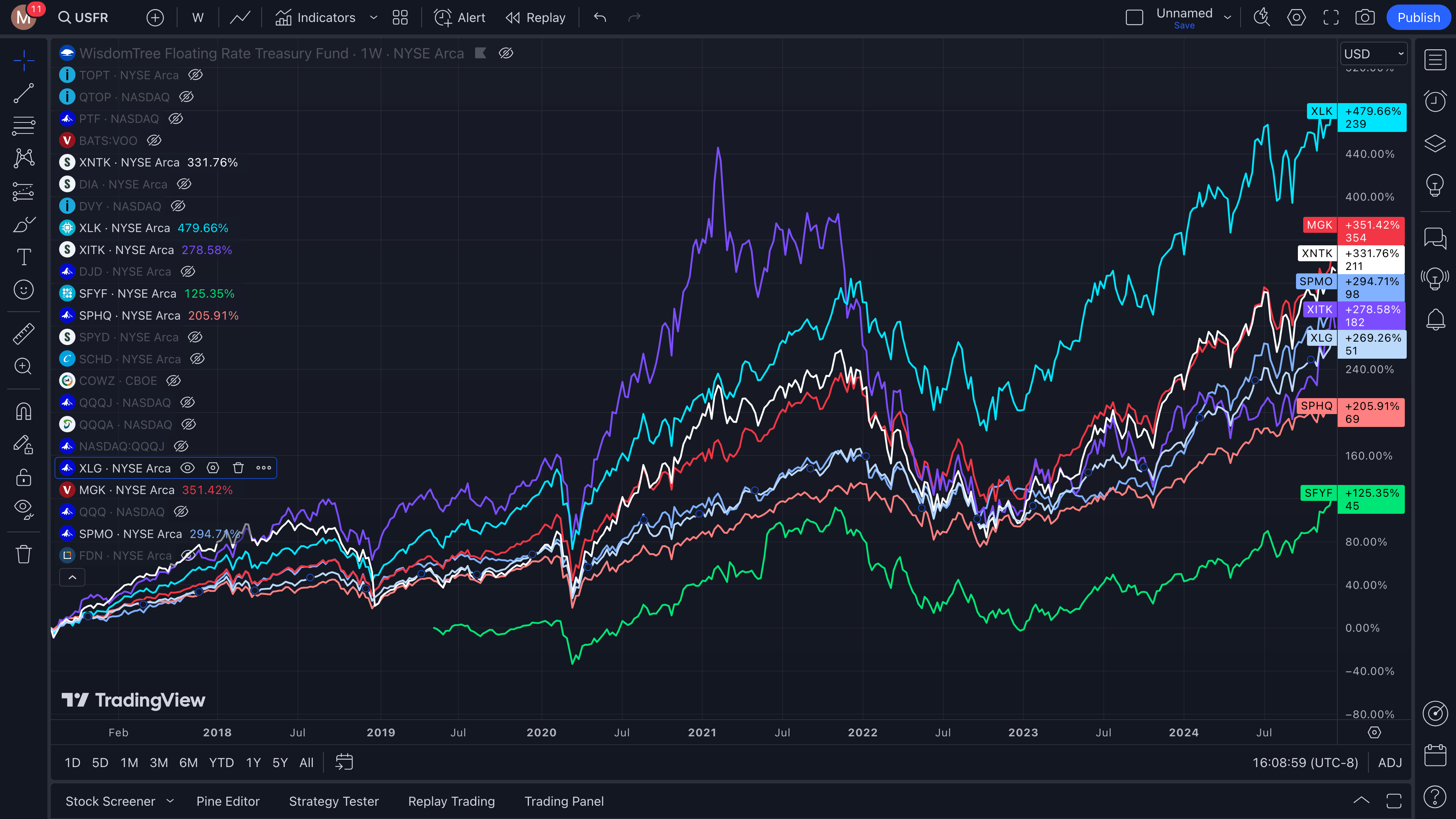Expand the indicator templates dropdown arrow
The image size is (1456, 819).
click(x=373, y=17)
